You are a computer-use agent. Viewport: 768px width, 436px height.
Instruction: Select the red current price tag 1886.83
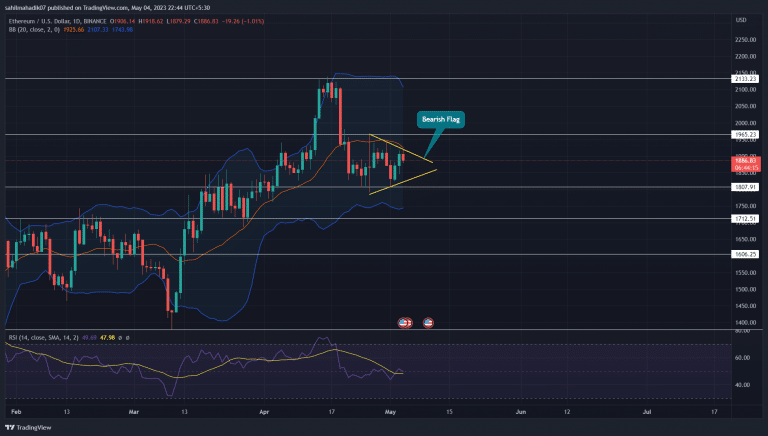coord(747,160)
